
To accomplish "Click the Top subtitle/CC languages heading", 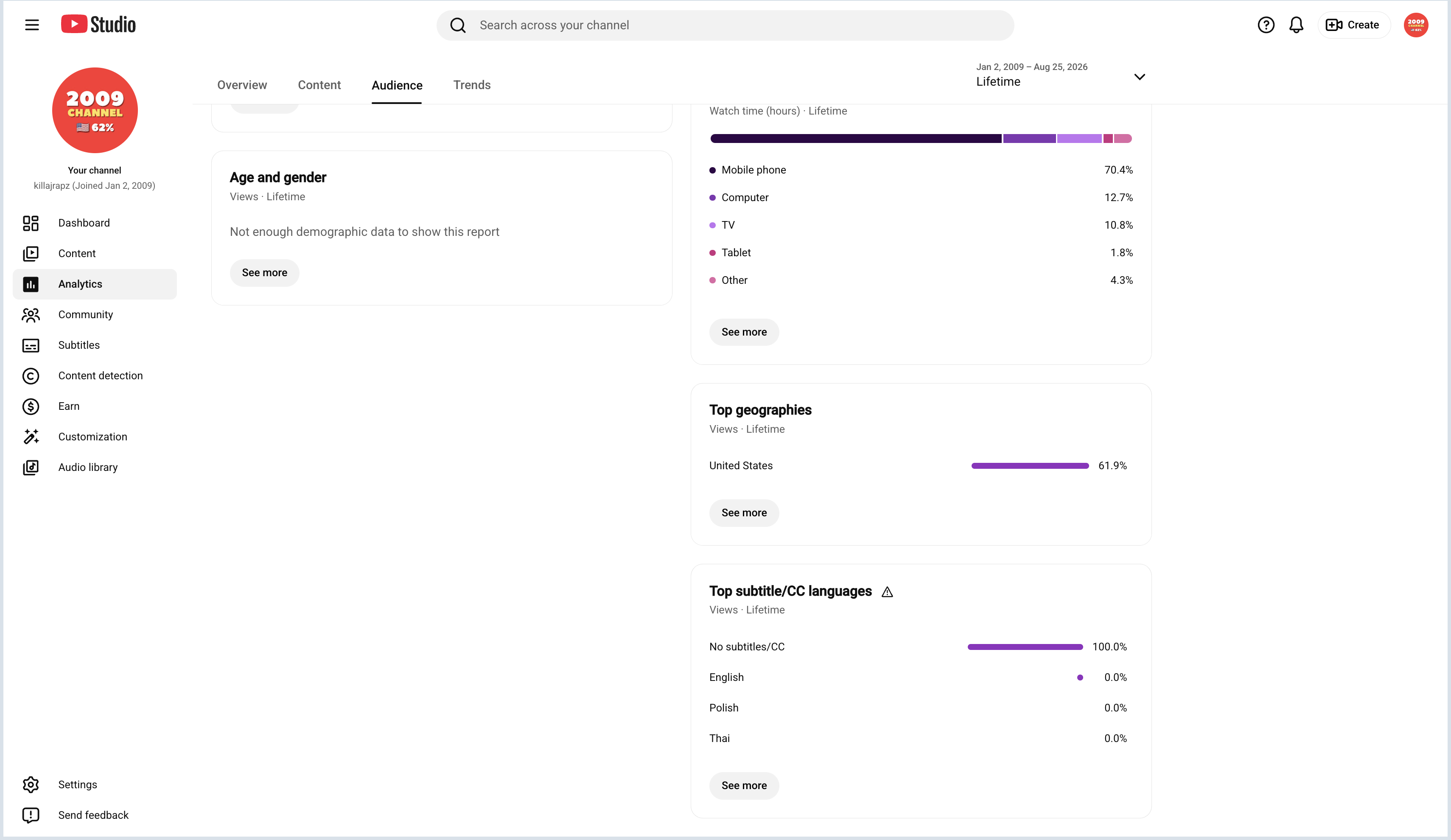I will 790,591.
